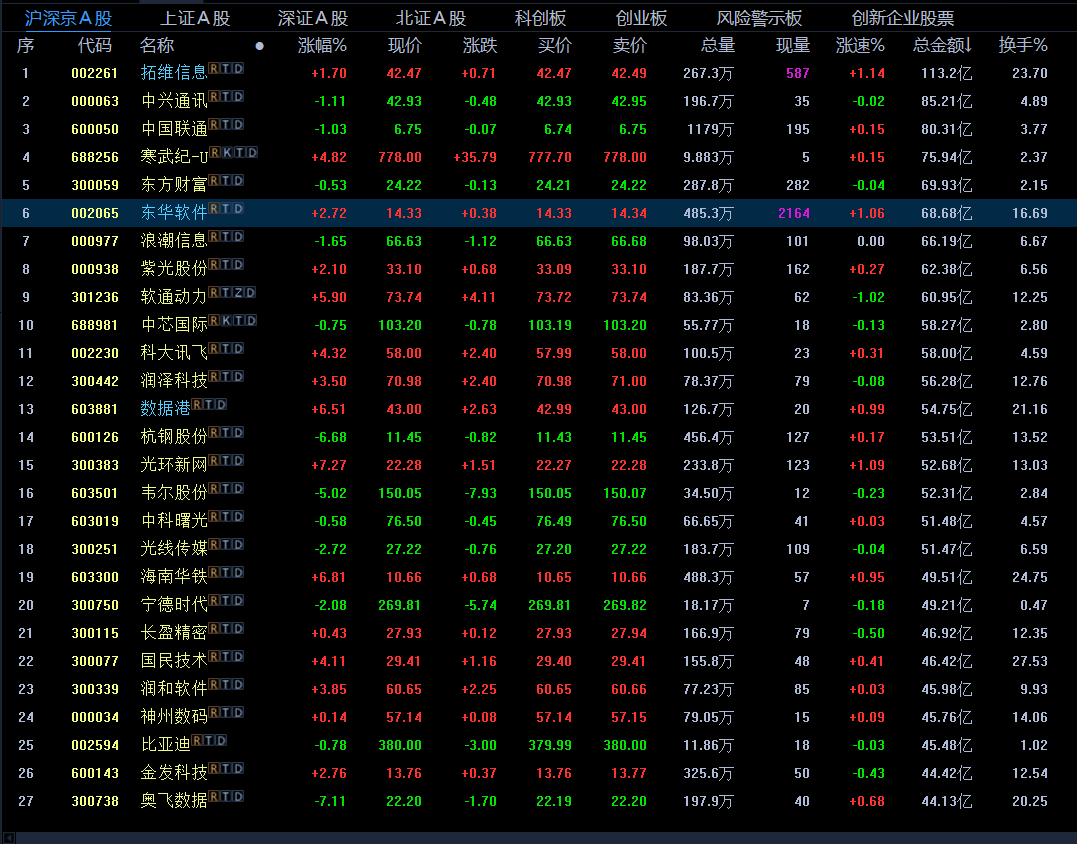
Task: Select stock 拓维信息
Action: coord(174,73)
